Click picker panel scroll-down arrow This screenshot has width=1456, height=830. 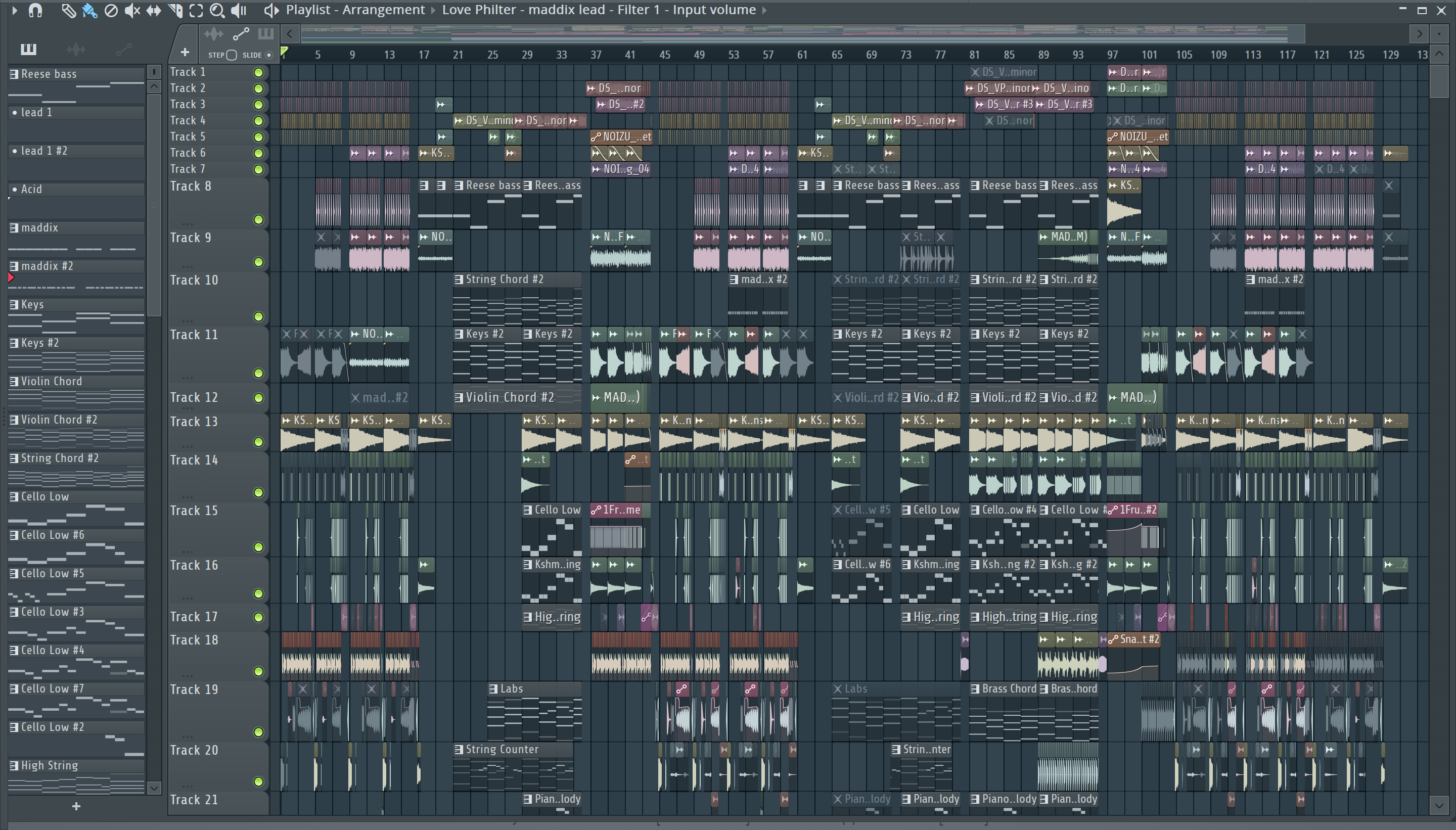[154, 788]
